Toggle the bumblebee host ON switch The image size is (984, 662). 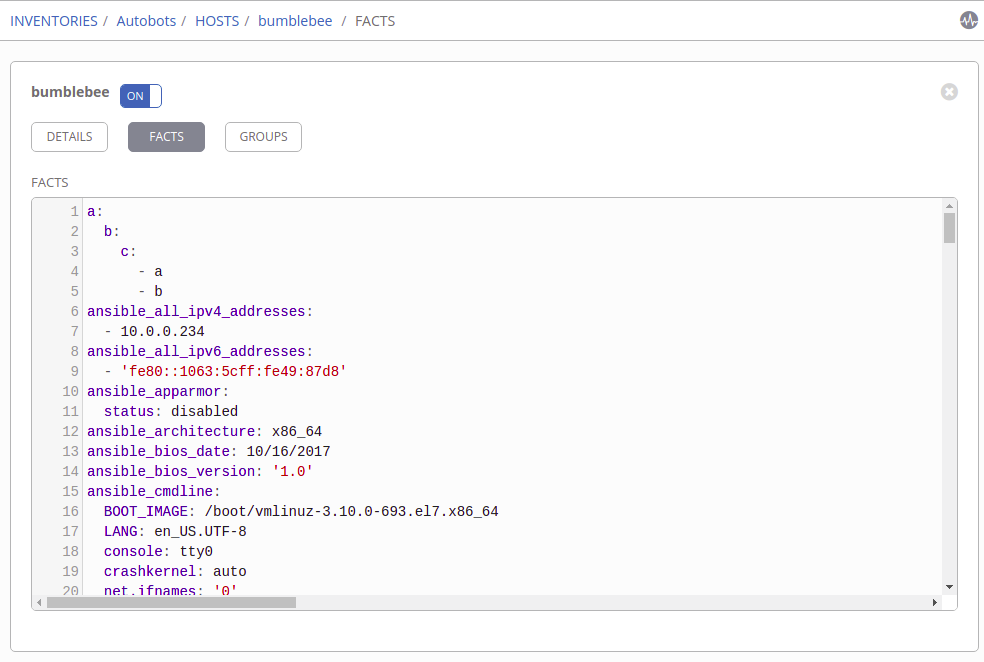140,96
